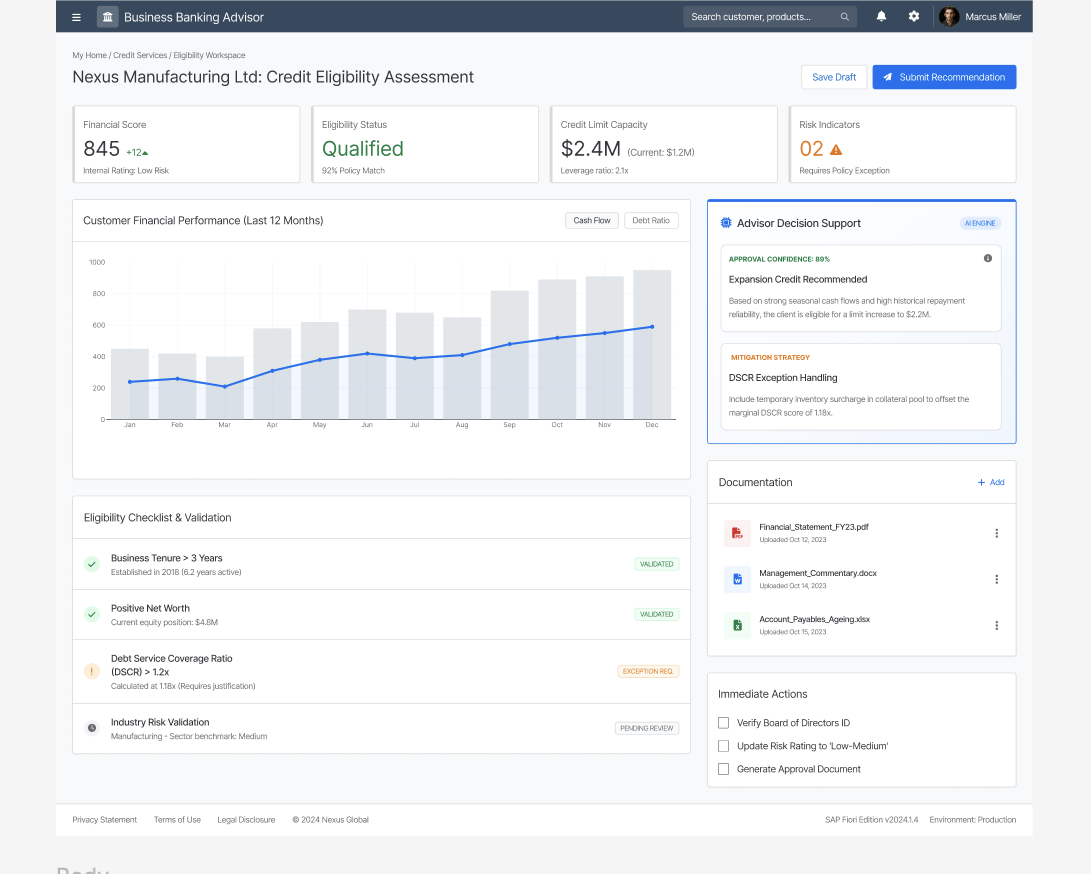The width and height of the screenshot is (1091, 874).
Task: Click the Risk Indicators warning triangle
Action: pyautogui.click(x=836, y=150)
